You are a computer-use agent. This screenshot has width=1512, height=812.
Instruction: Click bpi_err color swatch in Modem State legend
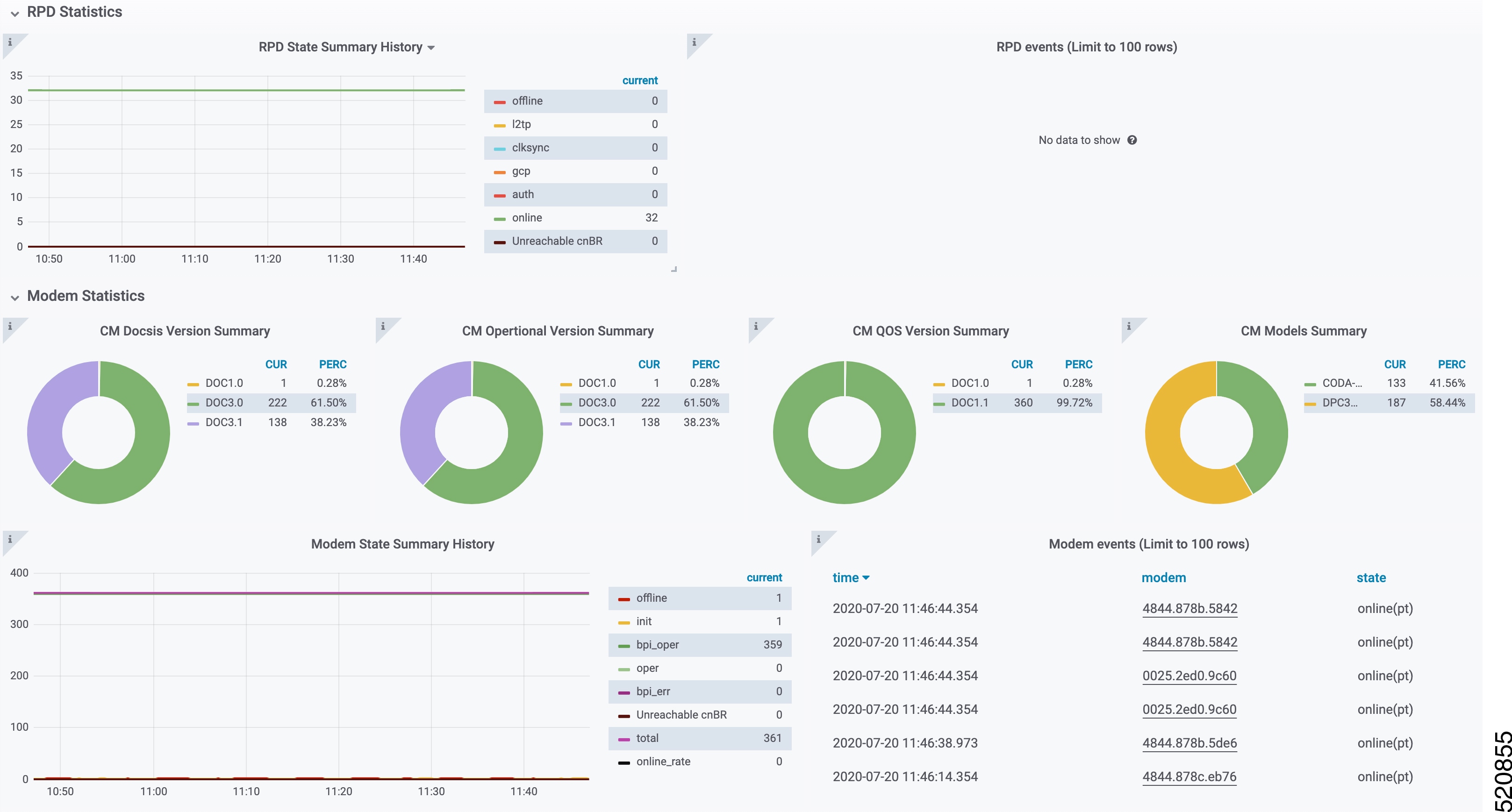tap(624, 693)
